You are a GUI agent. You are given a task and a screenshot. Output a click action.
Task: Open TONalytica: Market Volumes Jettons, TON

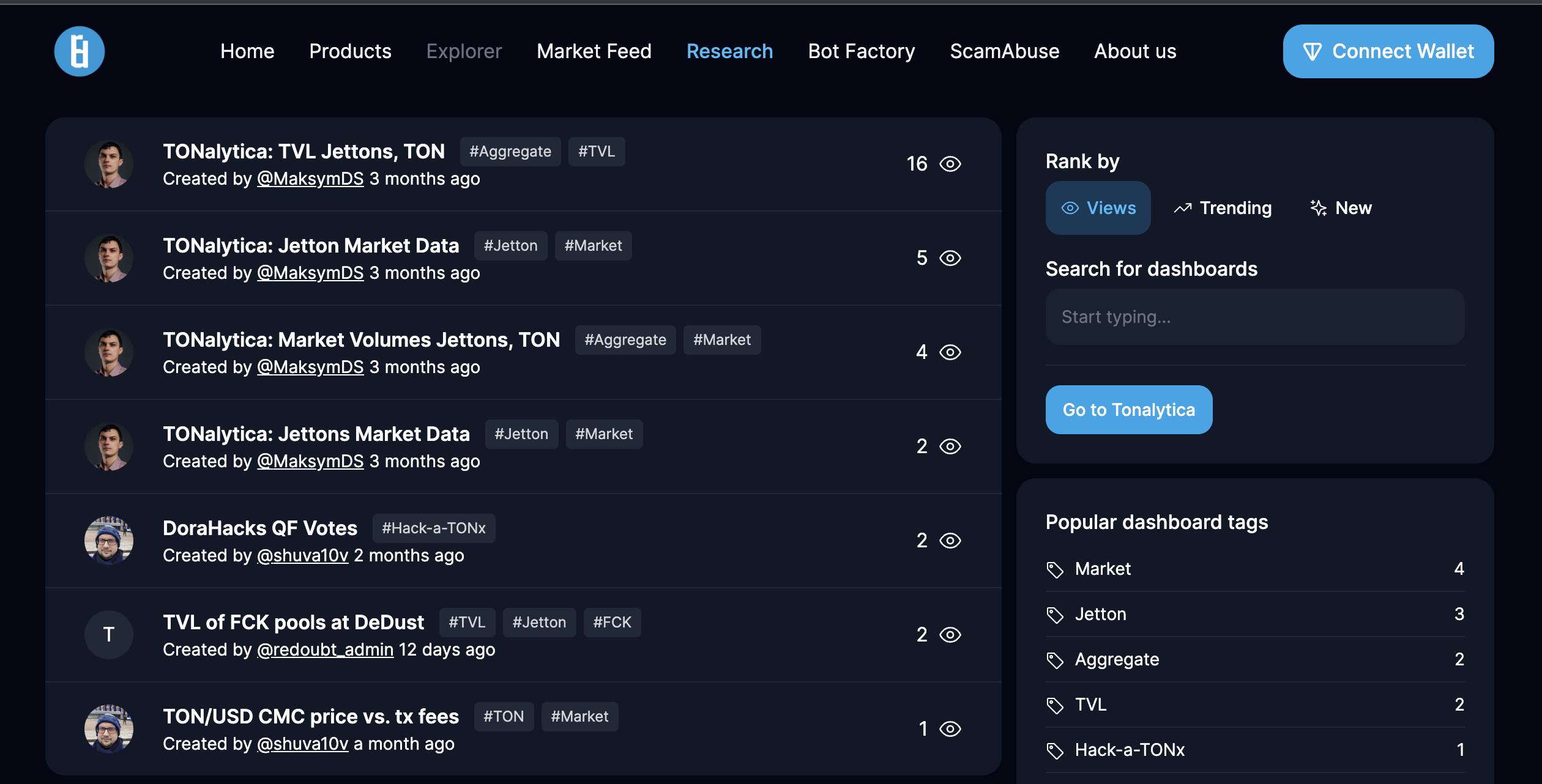[x=362, y=339]
